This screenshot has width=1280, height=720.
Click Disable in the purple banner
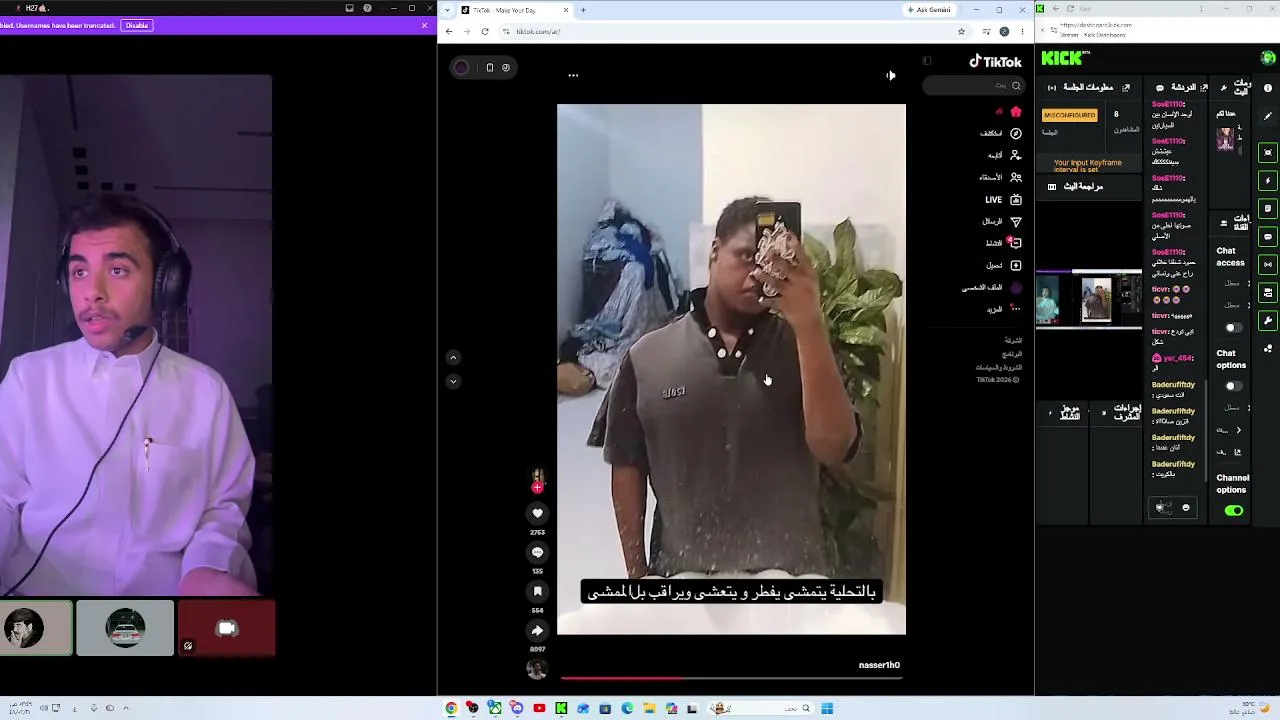click(x=137, y=25)
